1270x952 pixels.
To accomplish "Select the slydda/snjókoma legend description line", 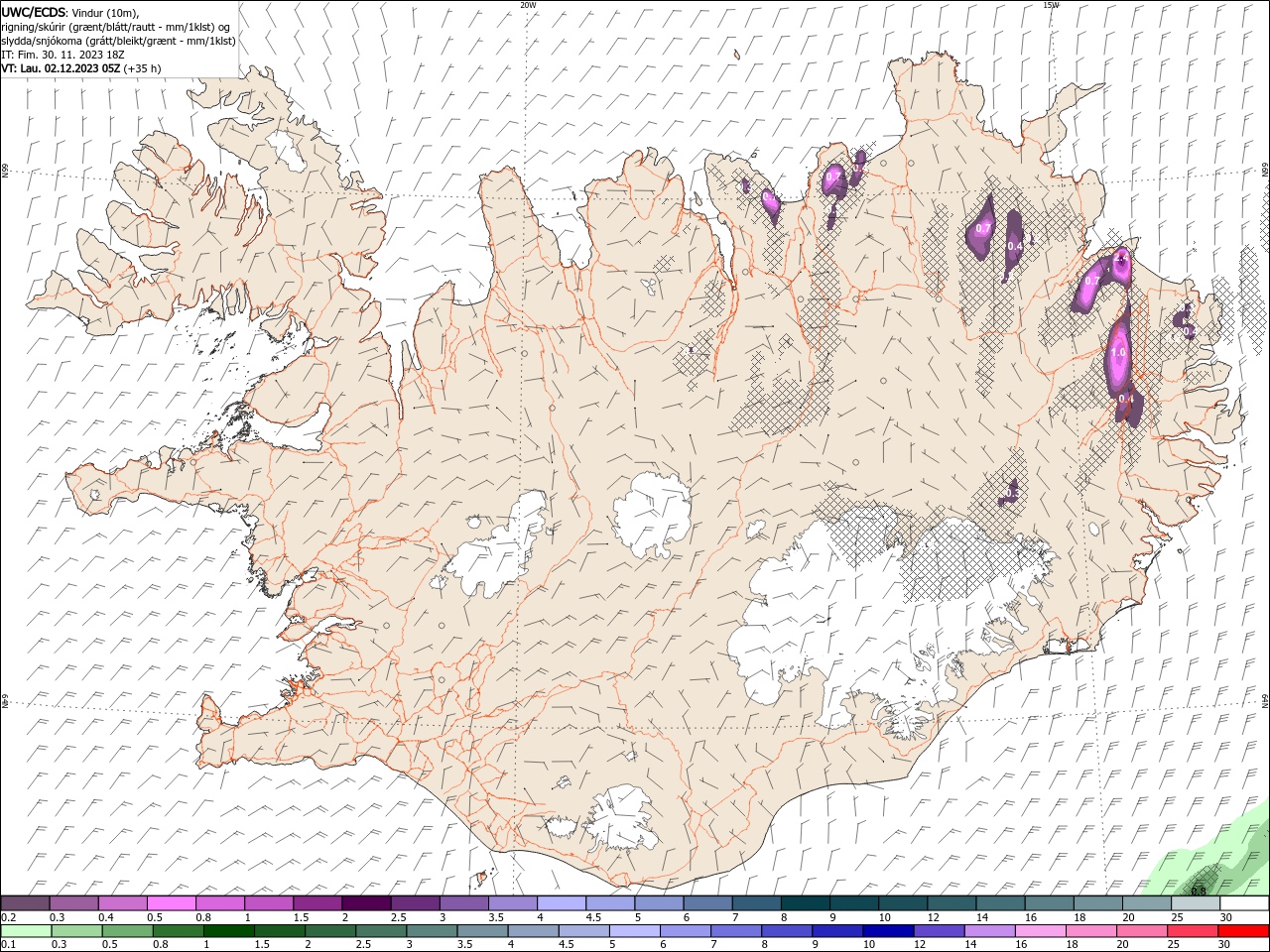I will click(118, 41).
